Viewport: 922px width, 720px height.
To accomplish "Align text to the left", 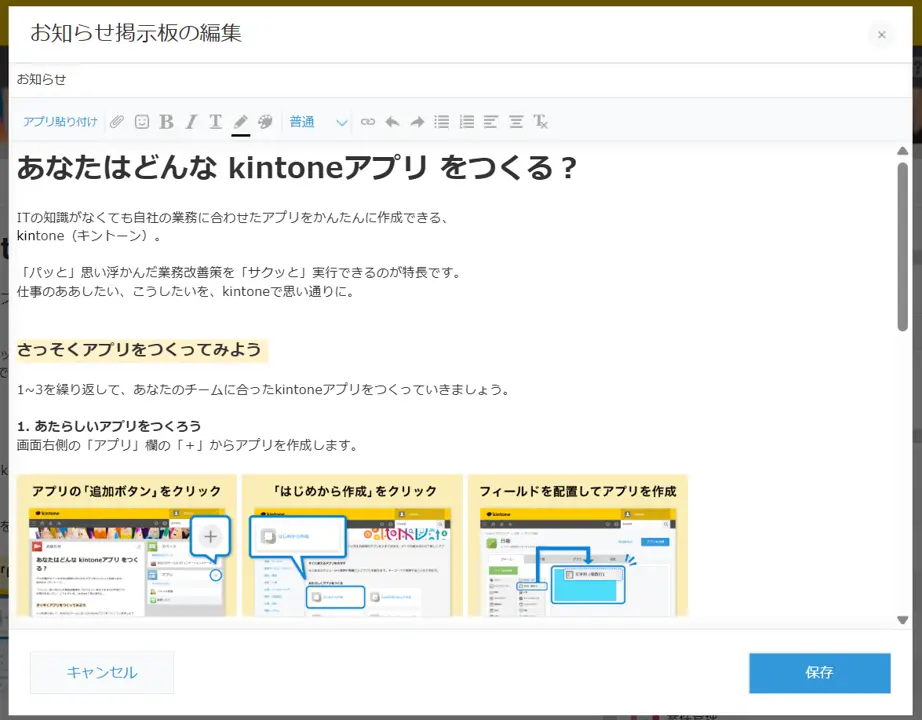I will 491,122.
